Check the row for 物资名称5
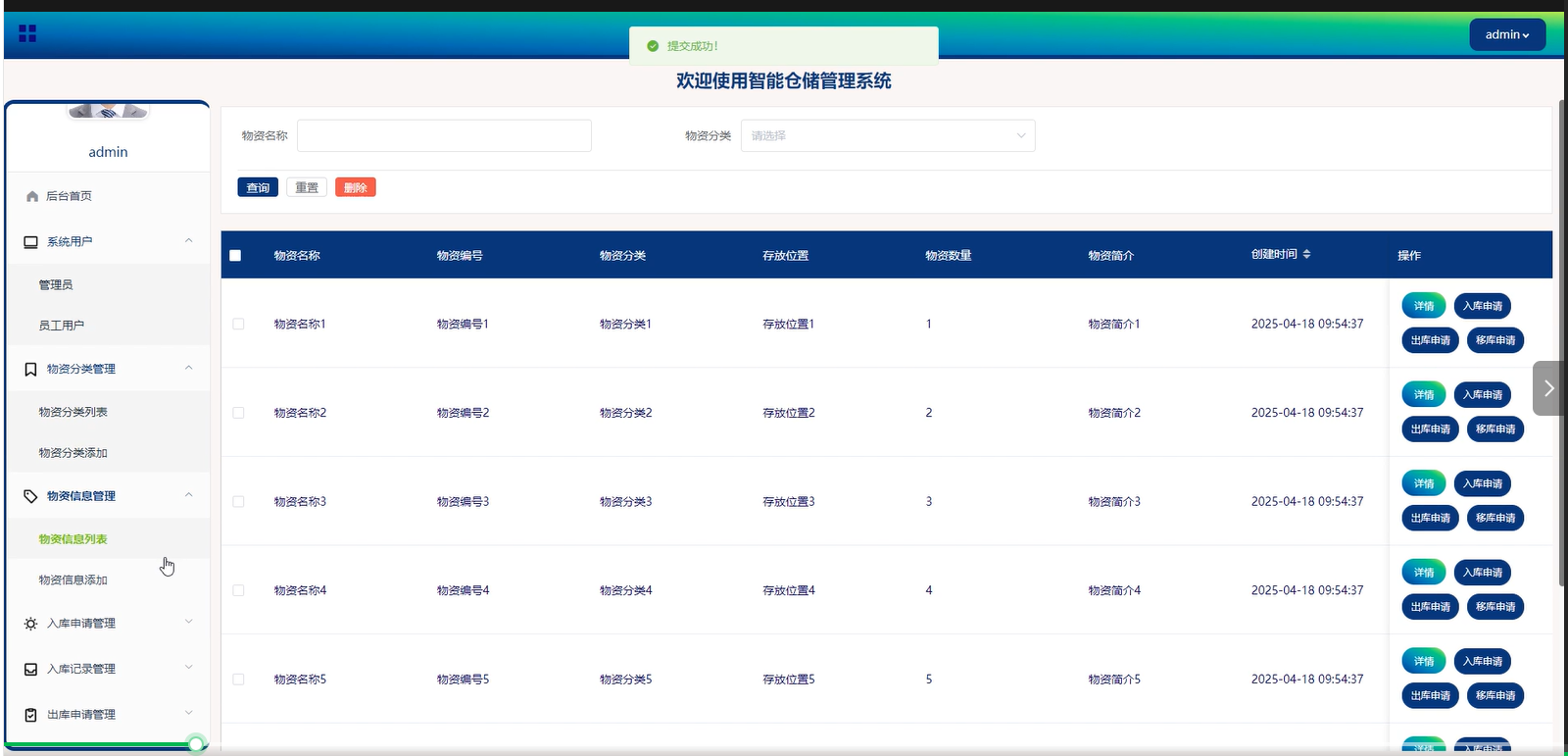Screen dimensions: 1568x756 (238, 679)
